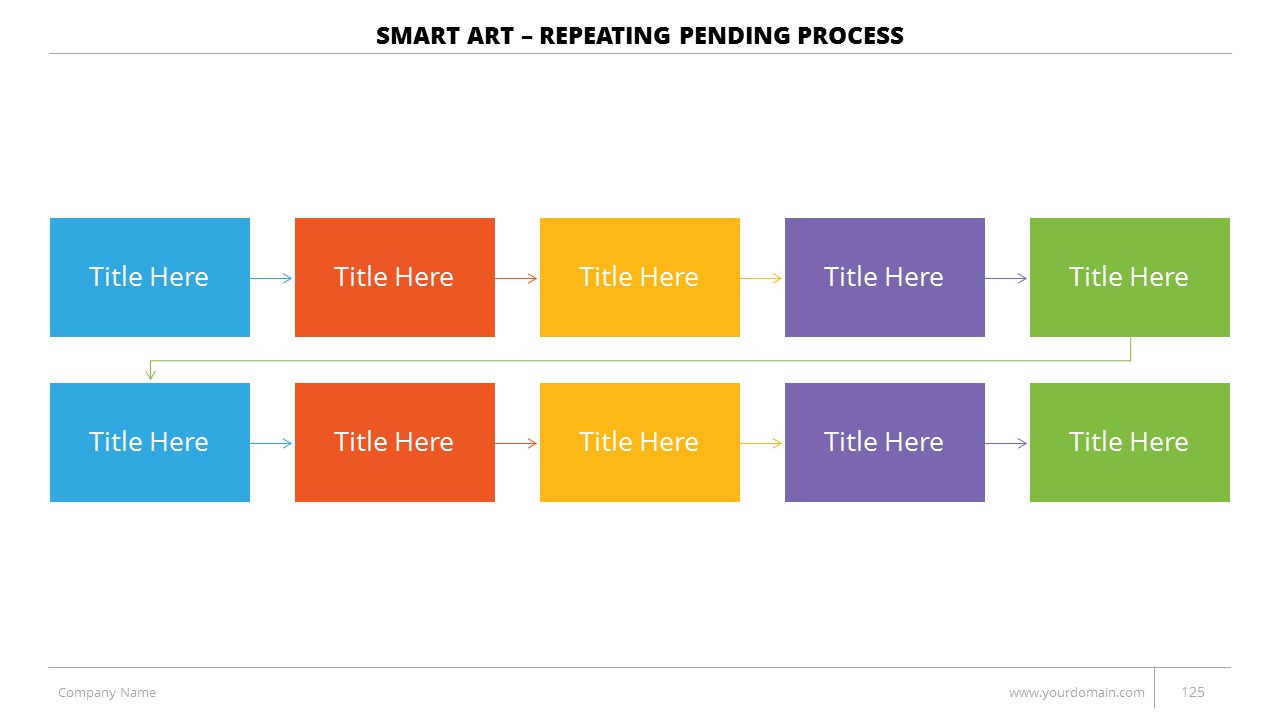Select the green box in the top row

pos(1130,277)
